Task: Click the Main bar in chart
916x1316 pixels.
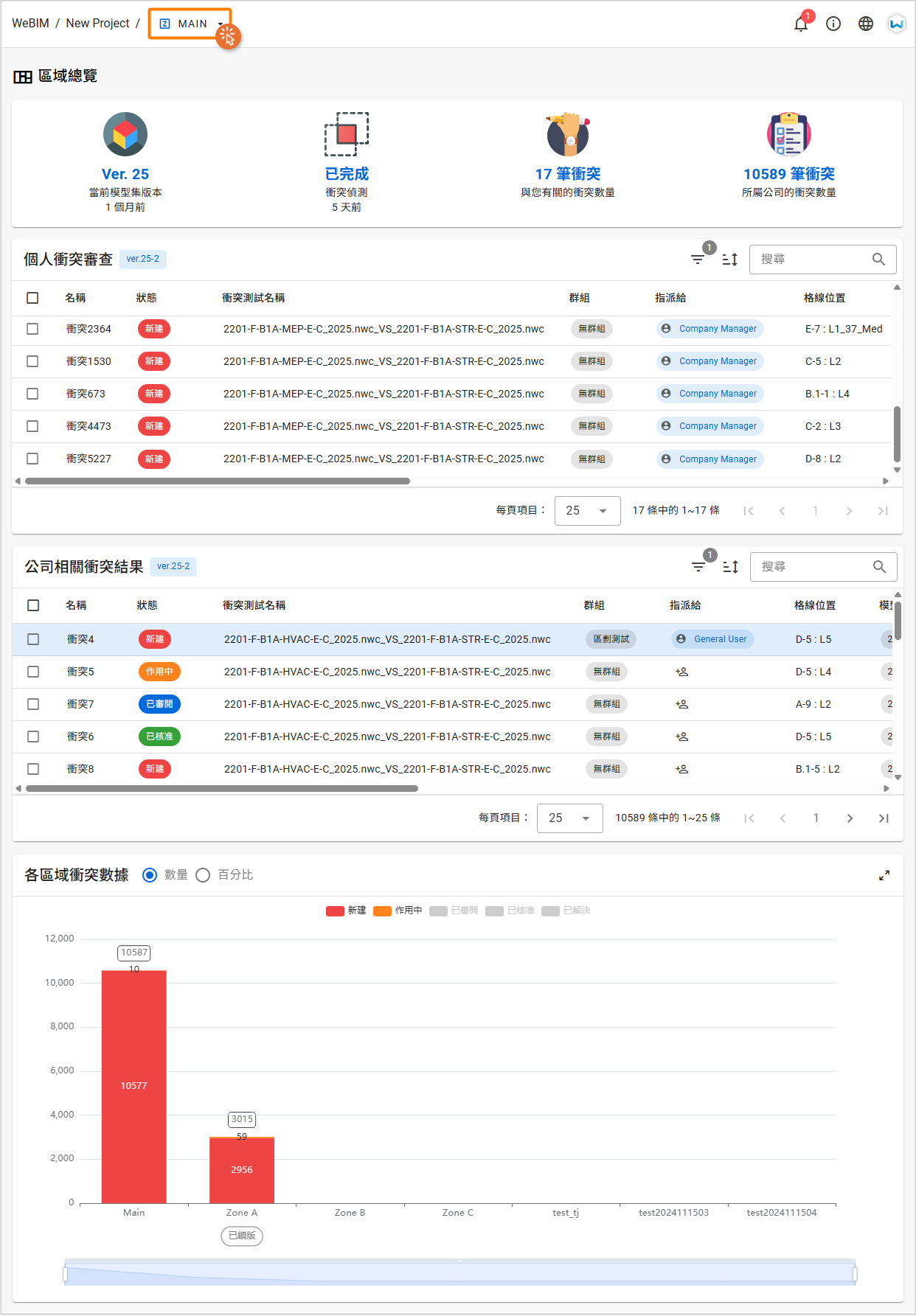Action: (133, 1087)
